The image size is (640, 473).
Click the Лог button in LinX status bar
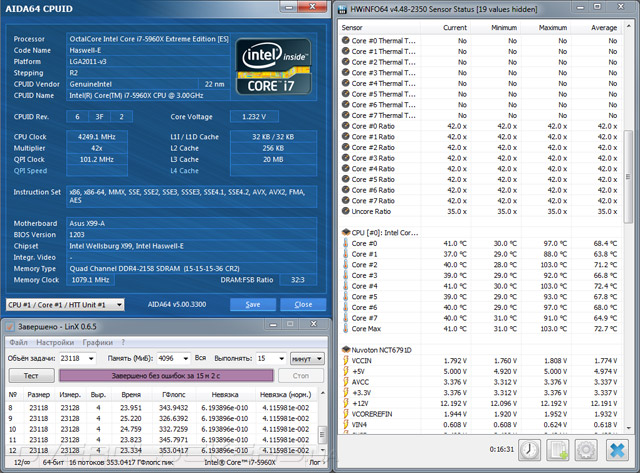coord(318,462)
